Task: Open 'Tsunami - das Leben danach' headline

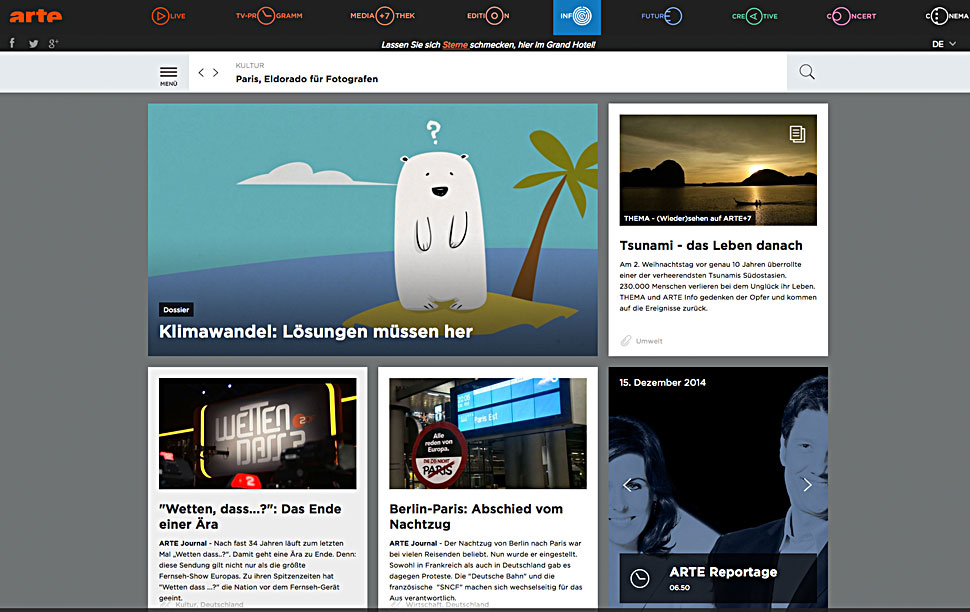Action: point(711,246)
